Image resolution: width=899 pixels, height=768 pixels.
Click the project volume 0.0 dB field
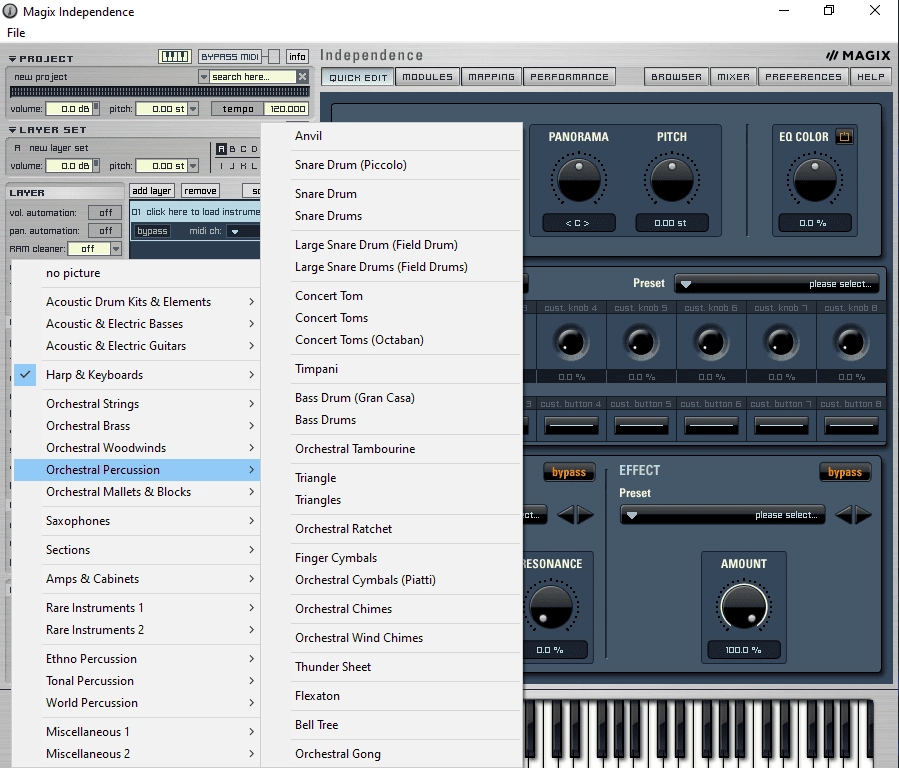tap(69, 108)
